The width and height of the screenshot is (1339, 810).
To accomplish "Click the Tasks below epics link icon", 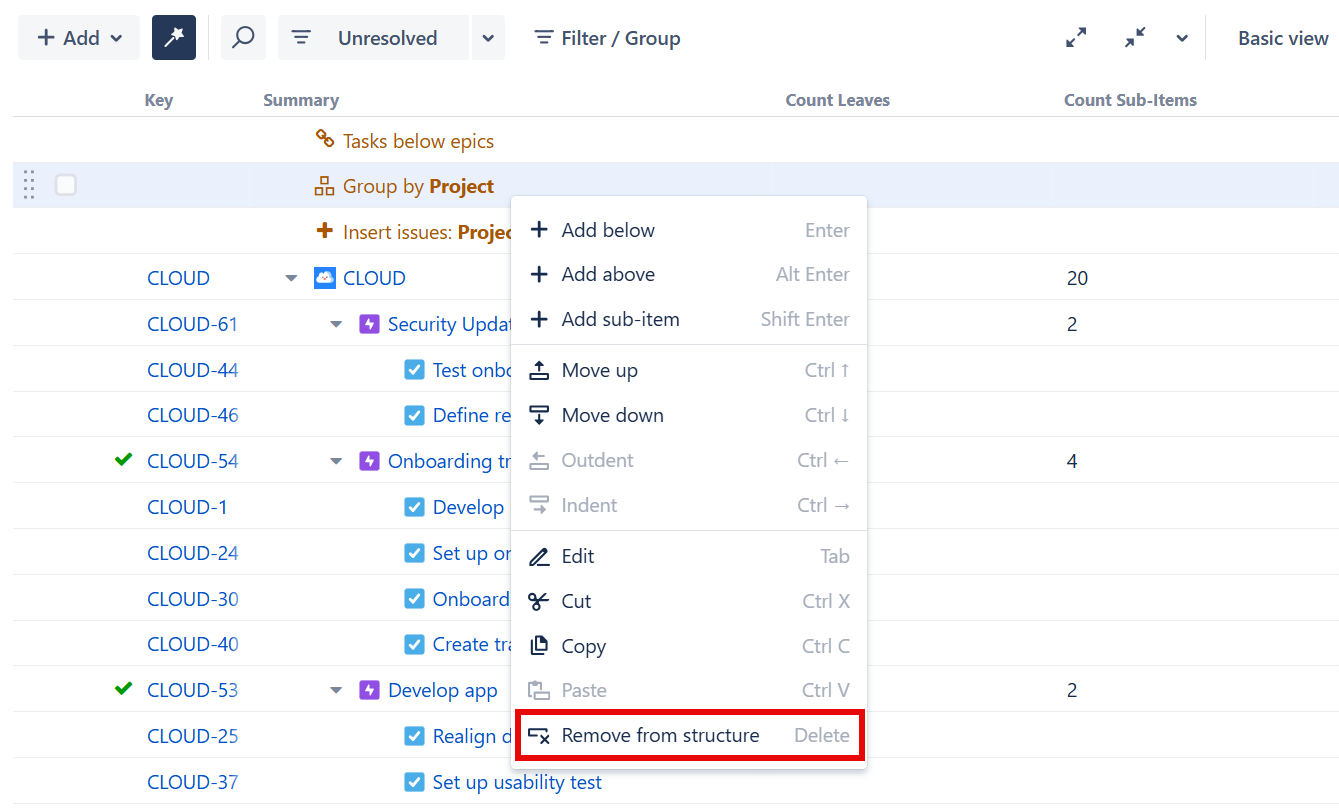I will (324, 140).
